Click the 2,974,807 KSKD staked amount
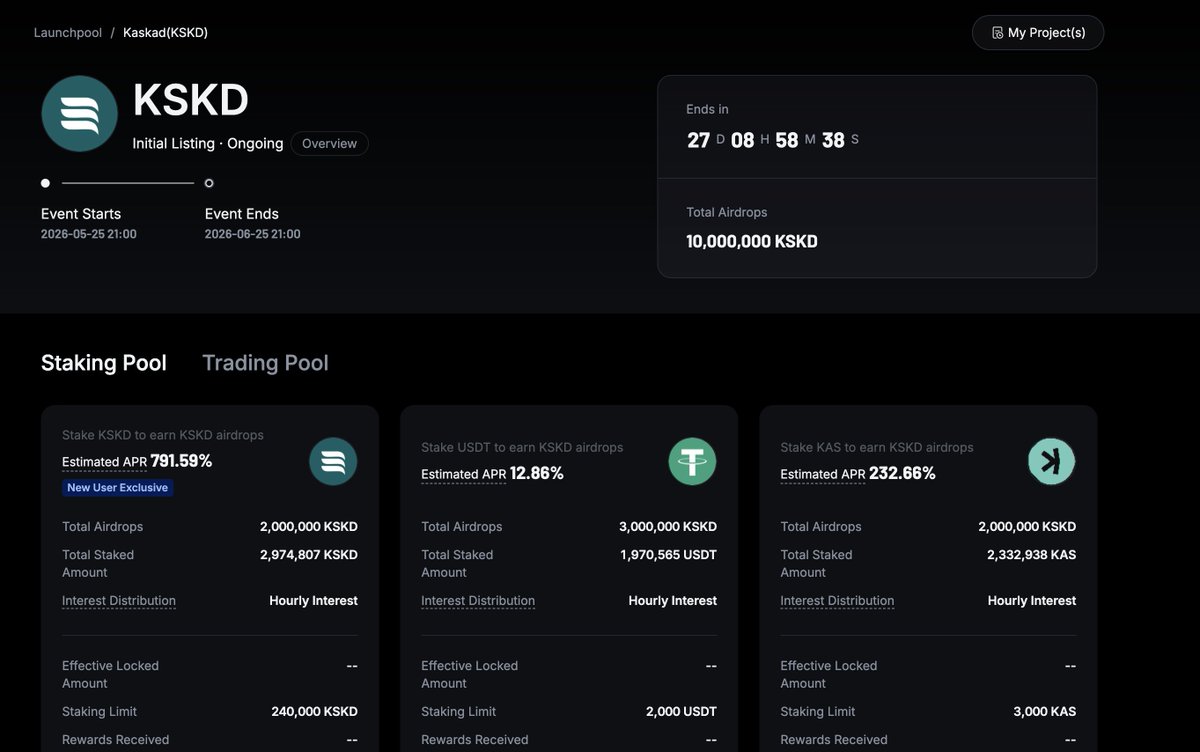This screenshot has width=1200, height=752. pyautogui.click(x=309, y=555)
